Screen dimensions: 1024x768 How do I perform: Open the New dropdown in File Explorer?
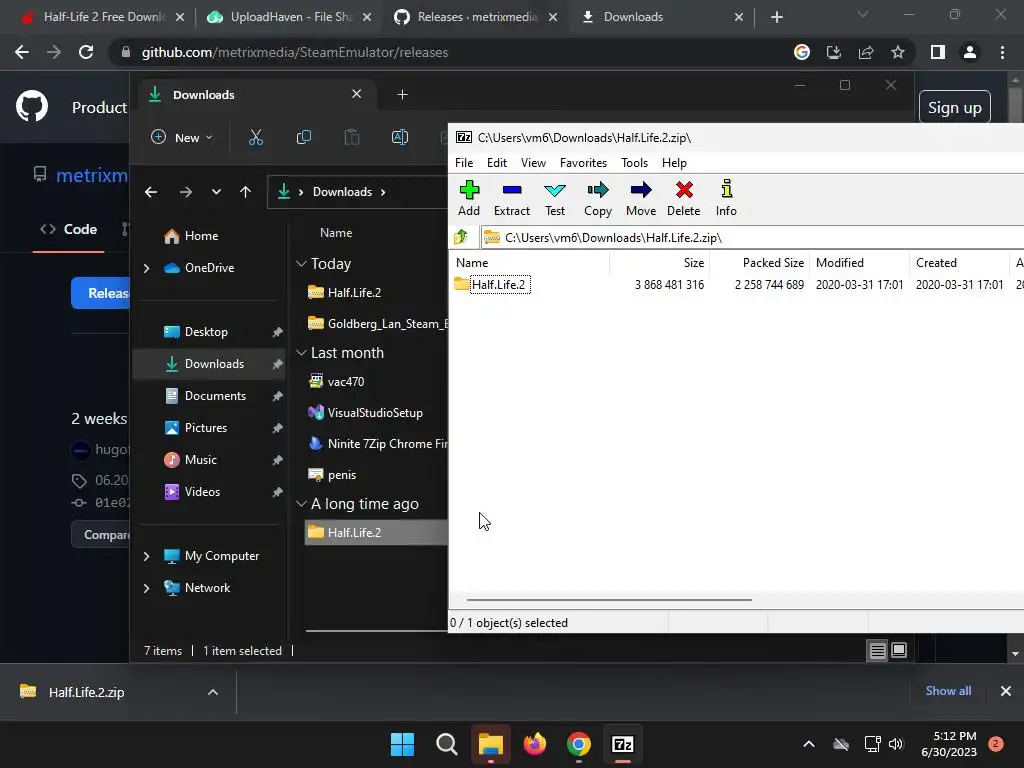point(182,137)
